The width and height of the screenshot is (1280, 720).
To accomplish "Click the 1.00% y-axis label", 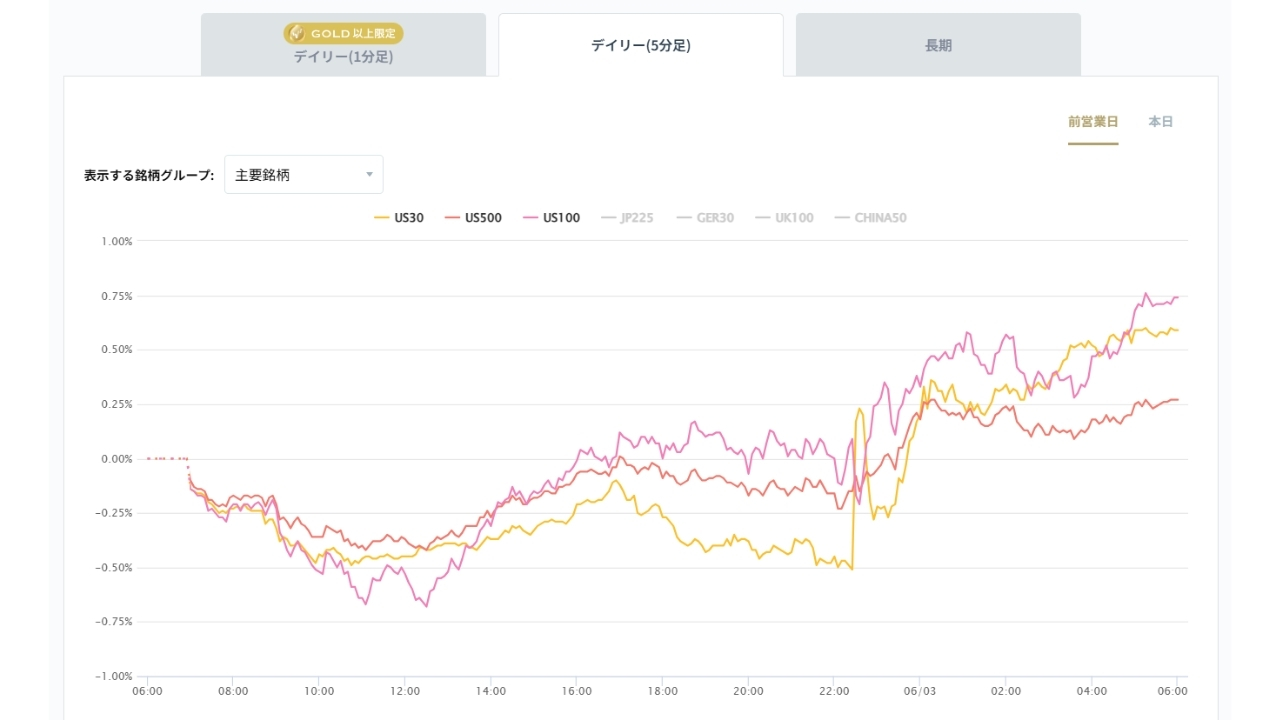I will (117, 241).
